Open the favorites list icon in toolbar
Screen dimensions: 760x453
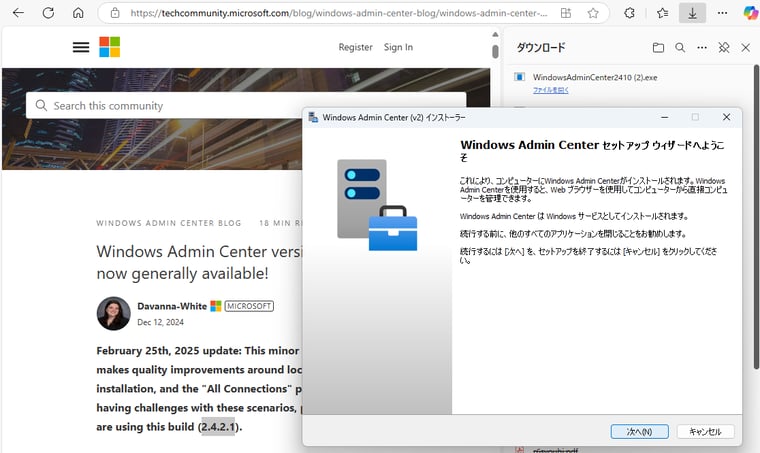click(x=663, y=13)
